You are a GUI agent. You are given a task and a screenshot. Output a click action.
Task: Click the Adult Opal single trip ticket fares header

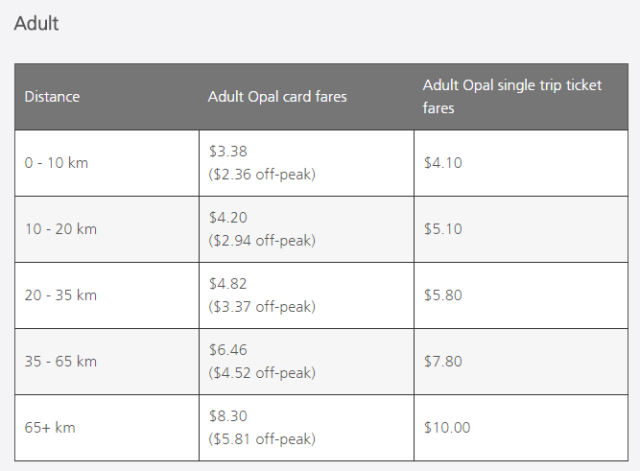click(512, 96)
